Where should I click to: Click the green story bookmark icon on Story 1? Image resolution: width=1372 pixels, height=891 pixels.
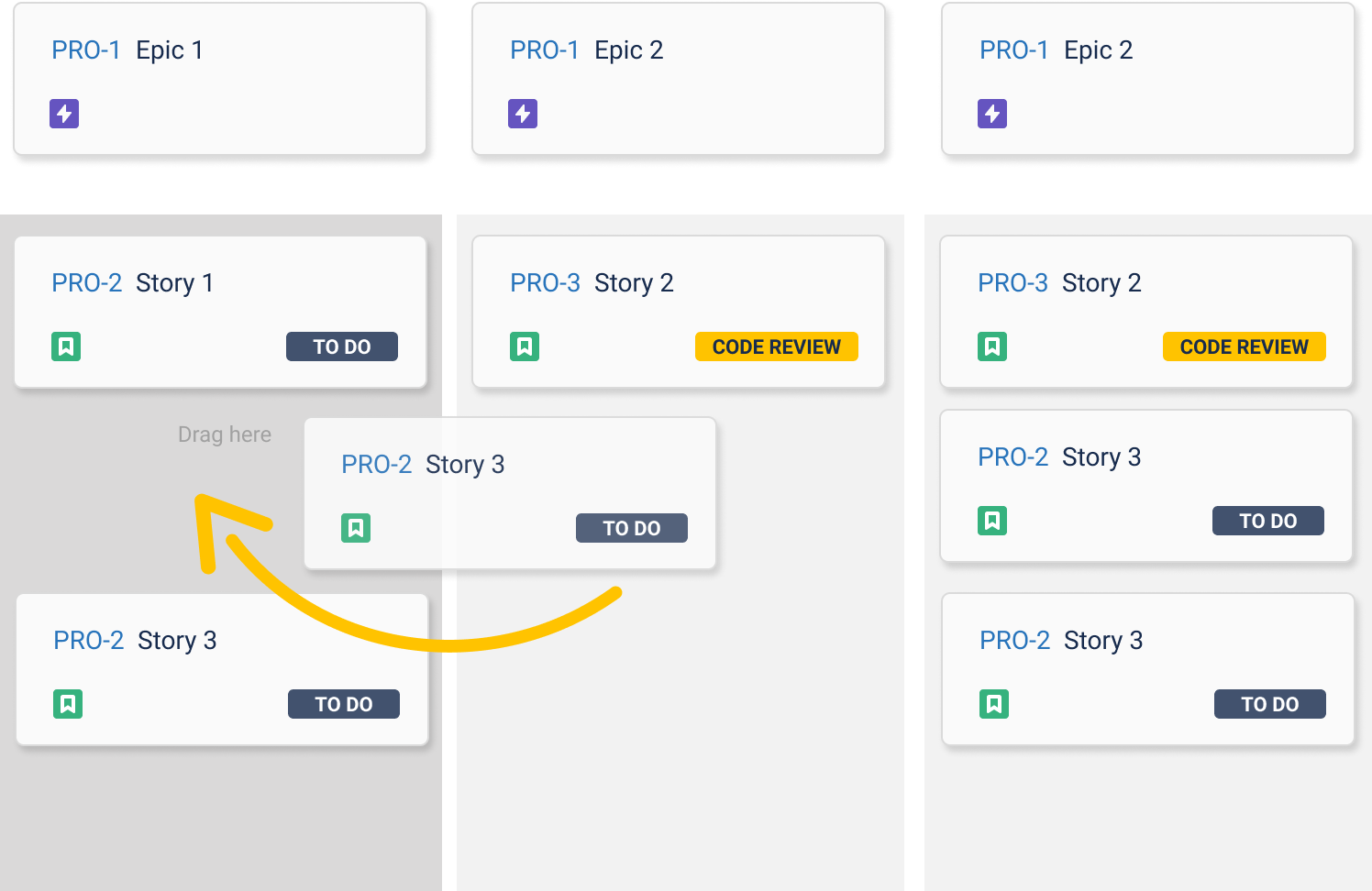click(66, 346)
